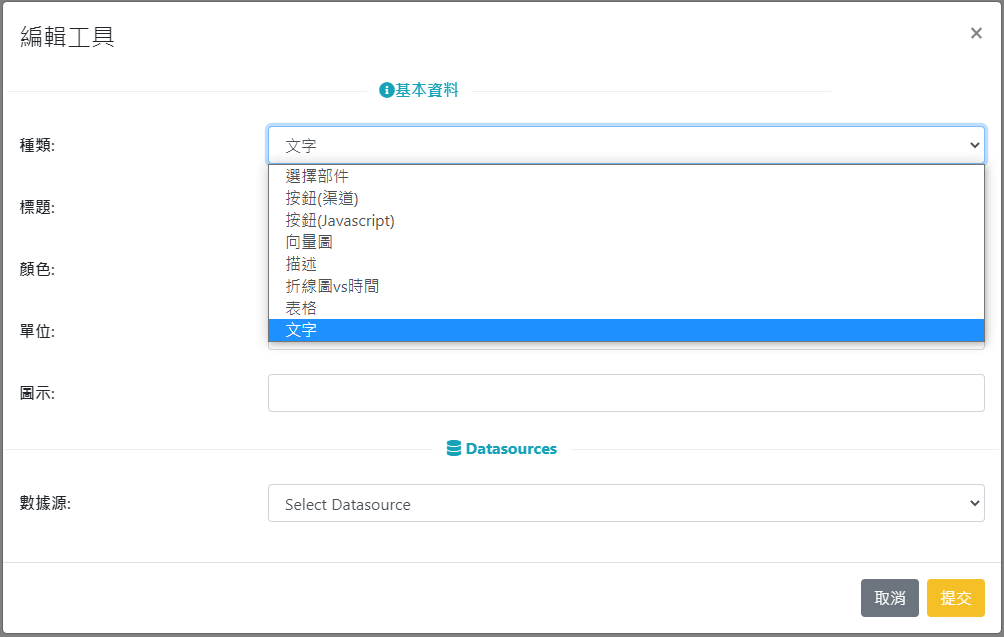Select 向量圖 in the dropdown list
The height and width of the screenshot is (637, 1004).
309,242
